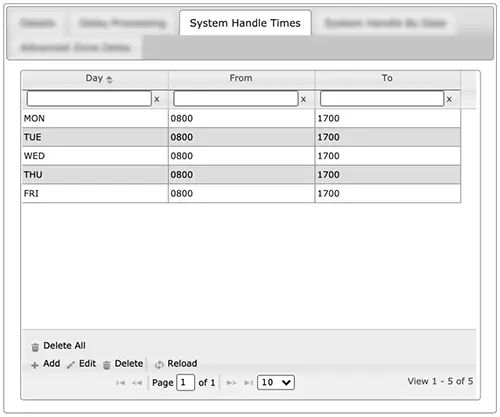
Task: Clear the From filter with x
Action: click(x=303, y=99)
